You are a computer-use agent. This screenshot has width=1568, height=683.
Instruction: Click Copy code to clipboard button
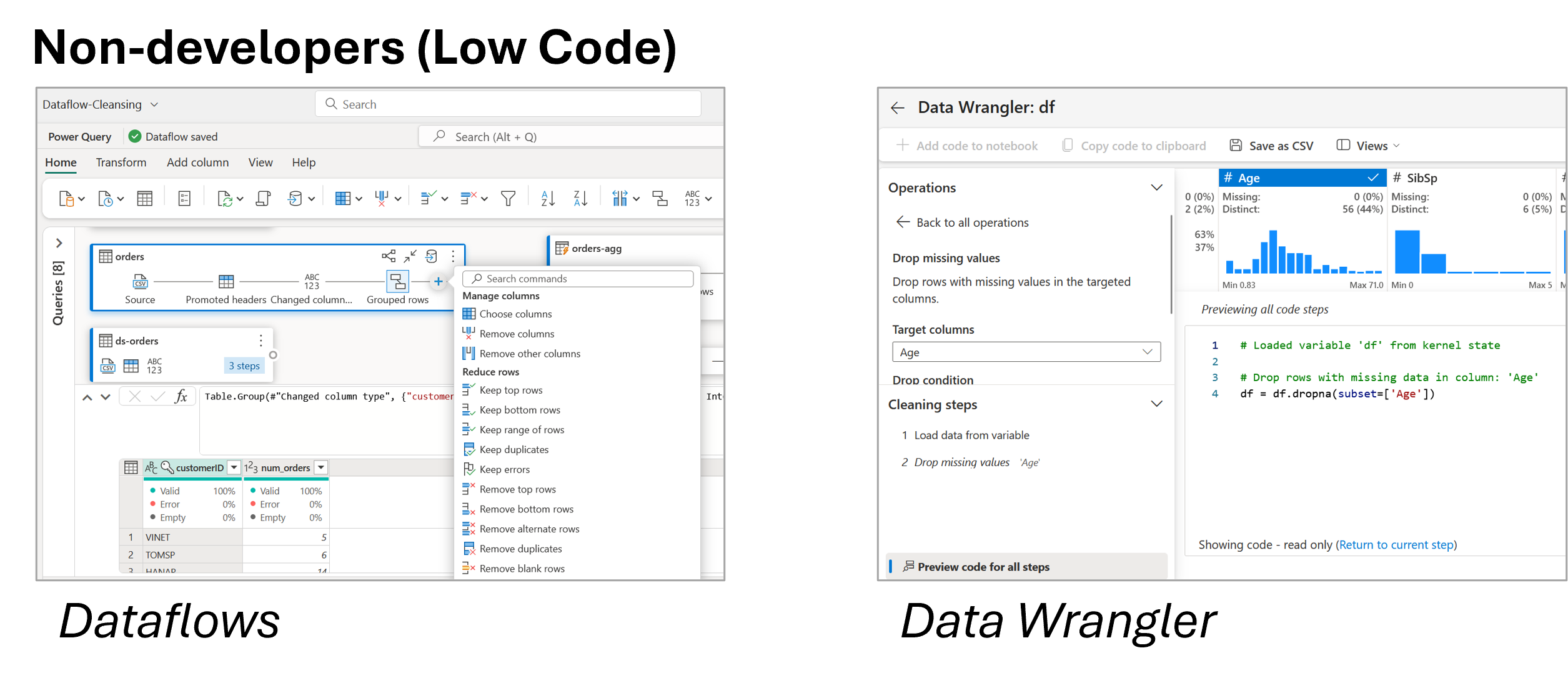[x=1134, y=146]
